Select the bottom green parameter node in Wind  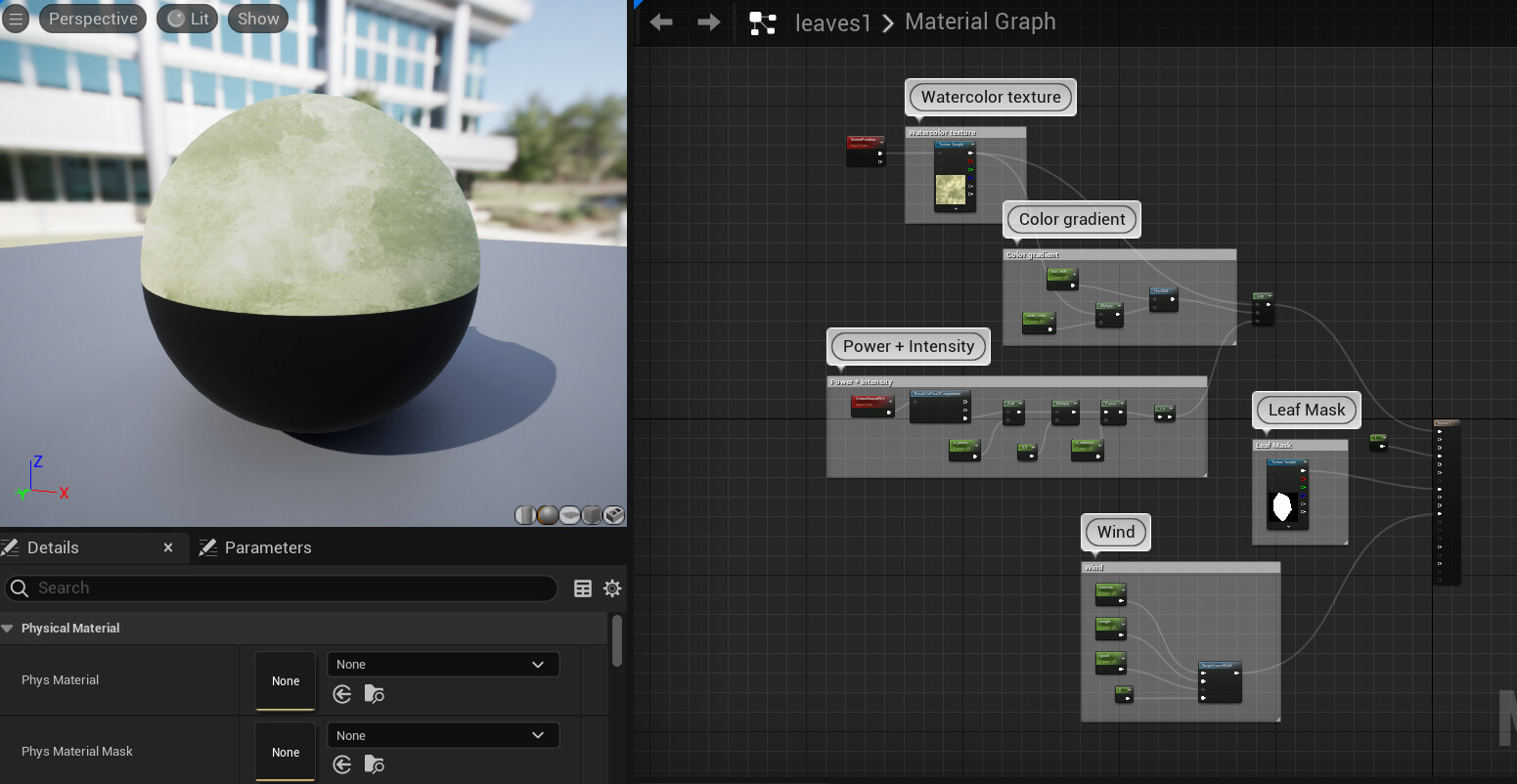1110,662
